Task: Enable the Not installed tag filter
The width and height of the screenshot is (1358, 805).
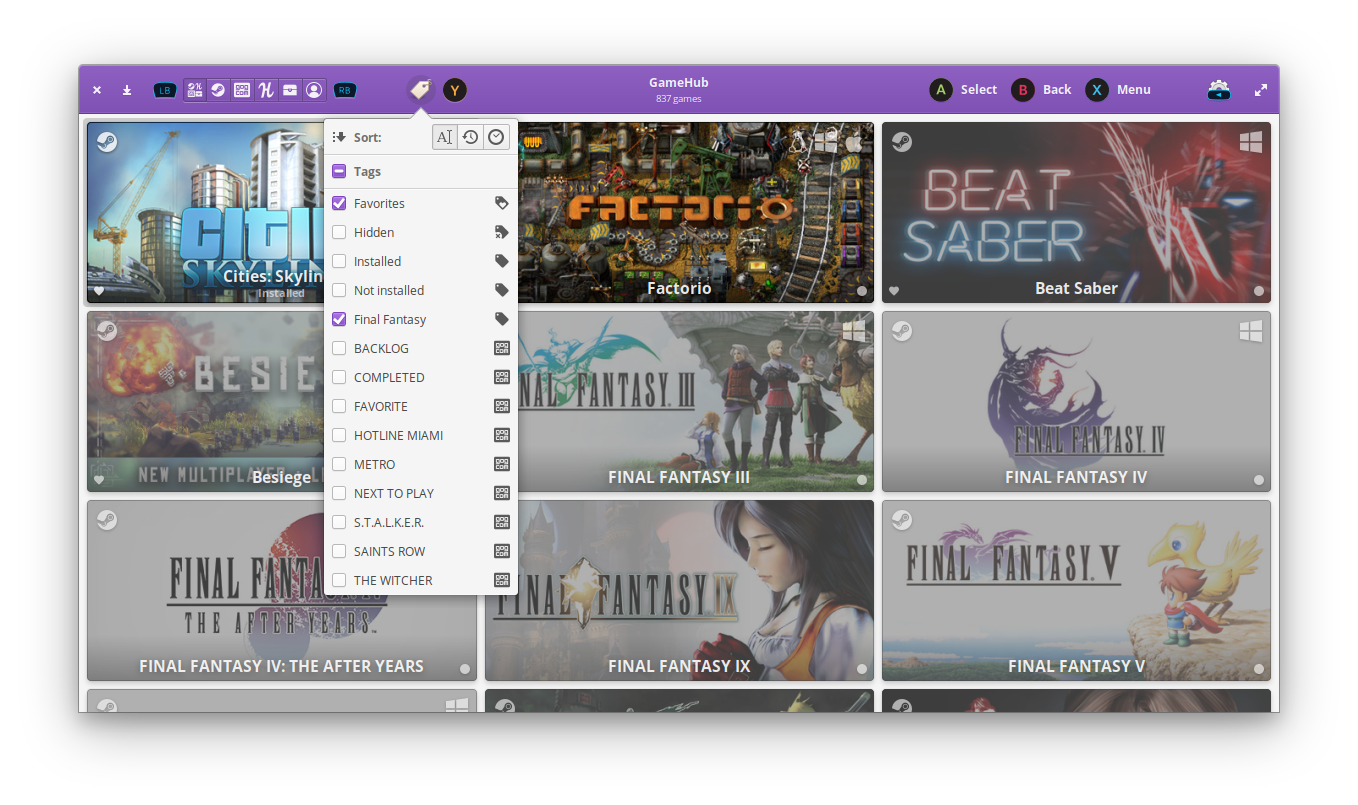Action: pos(339,290)
